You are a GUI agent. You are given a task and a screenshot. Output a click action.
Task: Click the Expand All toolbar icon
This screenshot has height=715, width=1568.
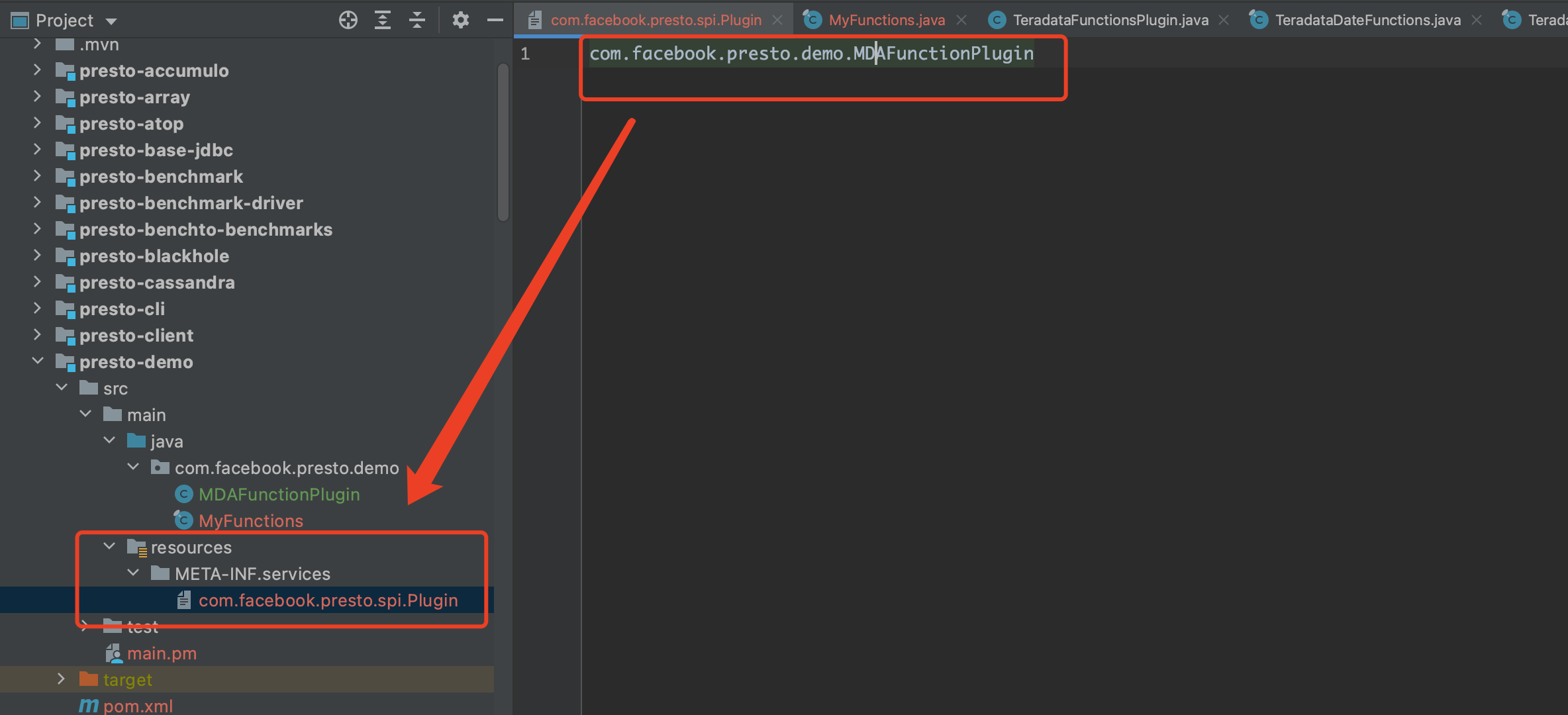383,21
